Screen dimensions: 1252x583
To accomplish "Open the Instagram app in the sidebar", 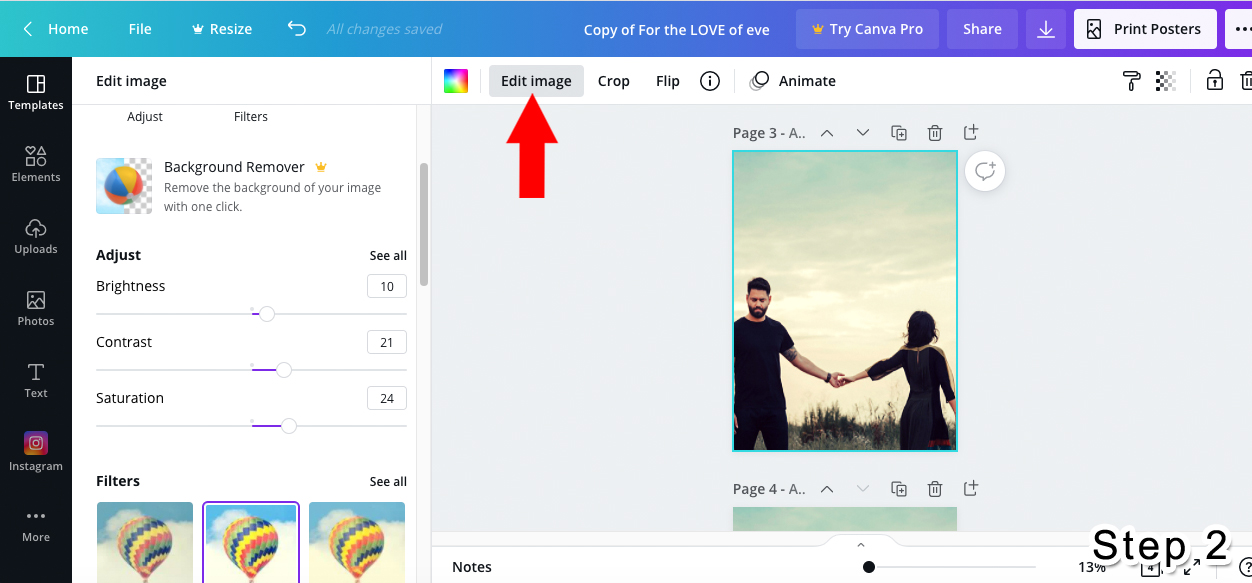I will click(x=36, y=452).
